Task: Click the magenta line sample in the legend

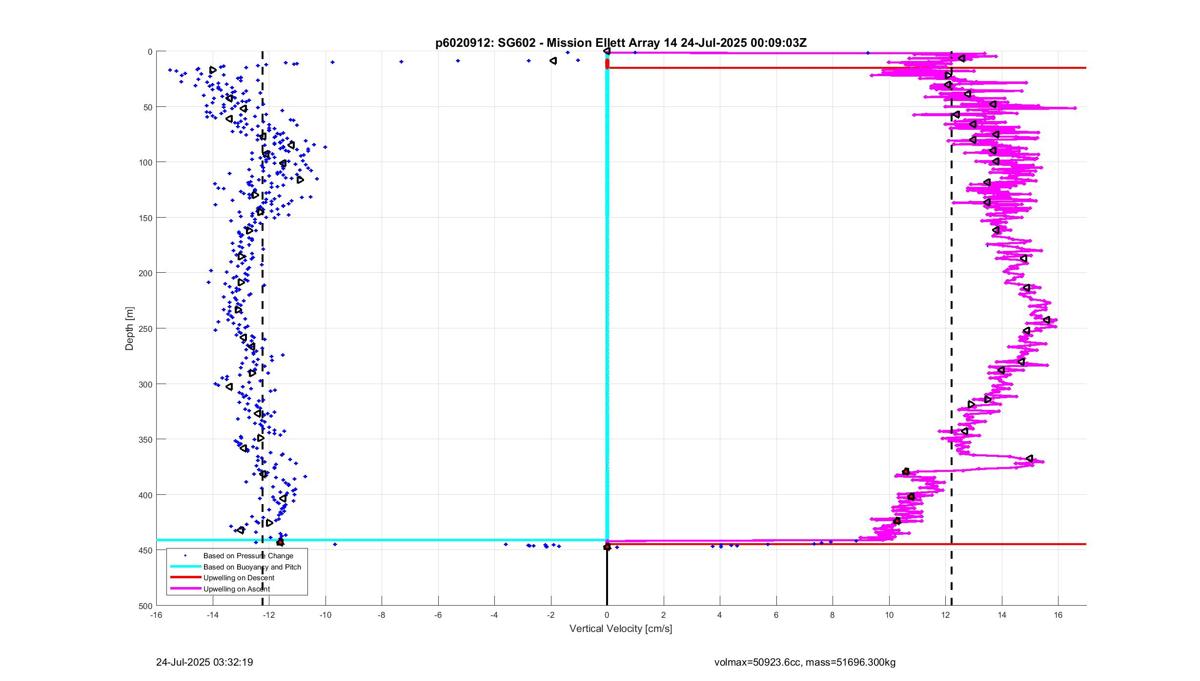Action: (184, 590)
